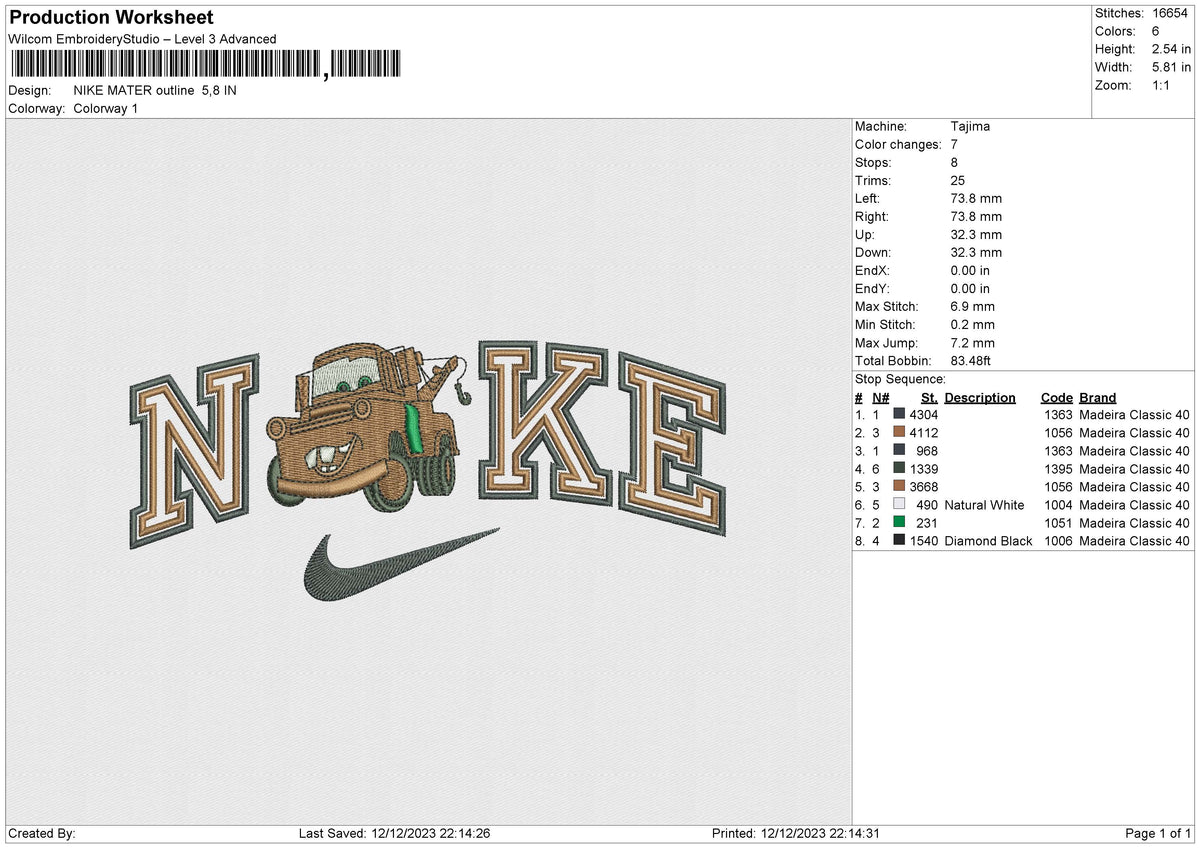
Task: Click the Machine value 'Tajima'
Action: 970,127
